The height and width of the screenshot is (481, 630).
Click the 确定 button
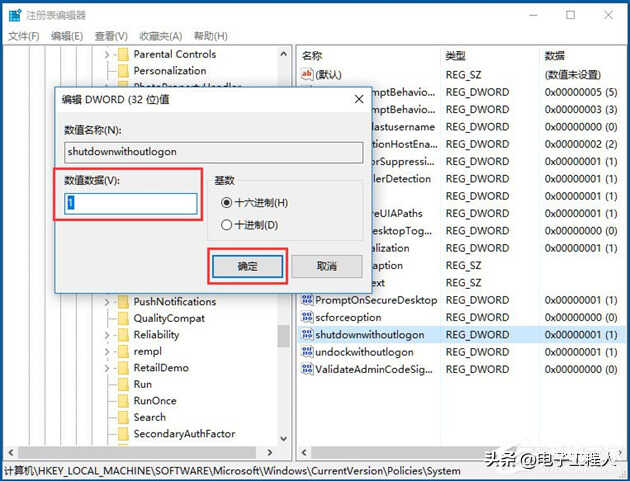pos(248,266)
